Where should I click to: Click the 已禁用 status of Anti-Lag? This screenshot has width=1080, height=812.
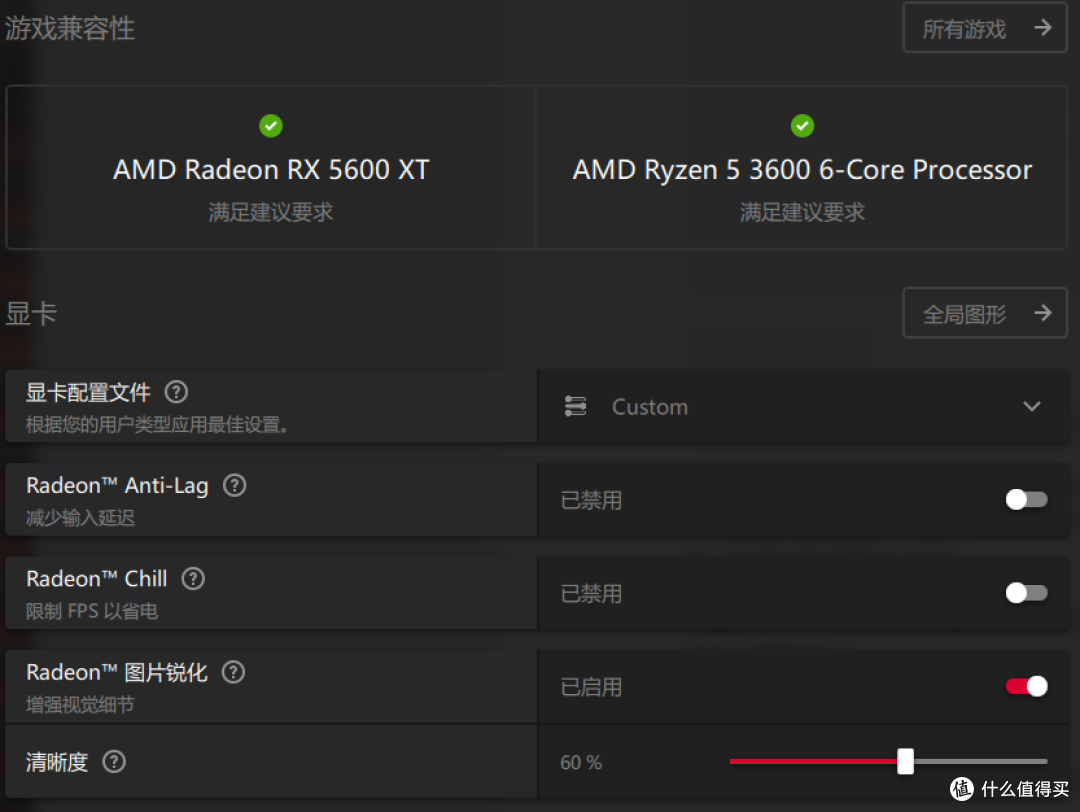[591, 500]
